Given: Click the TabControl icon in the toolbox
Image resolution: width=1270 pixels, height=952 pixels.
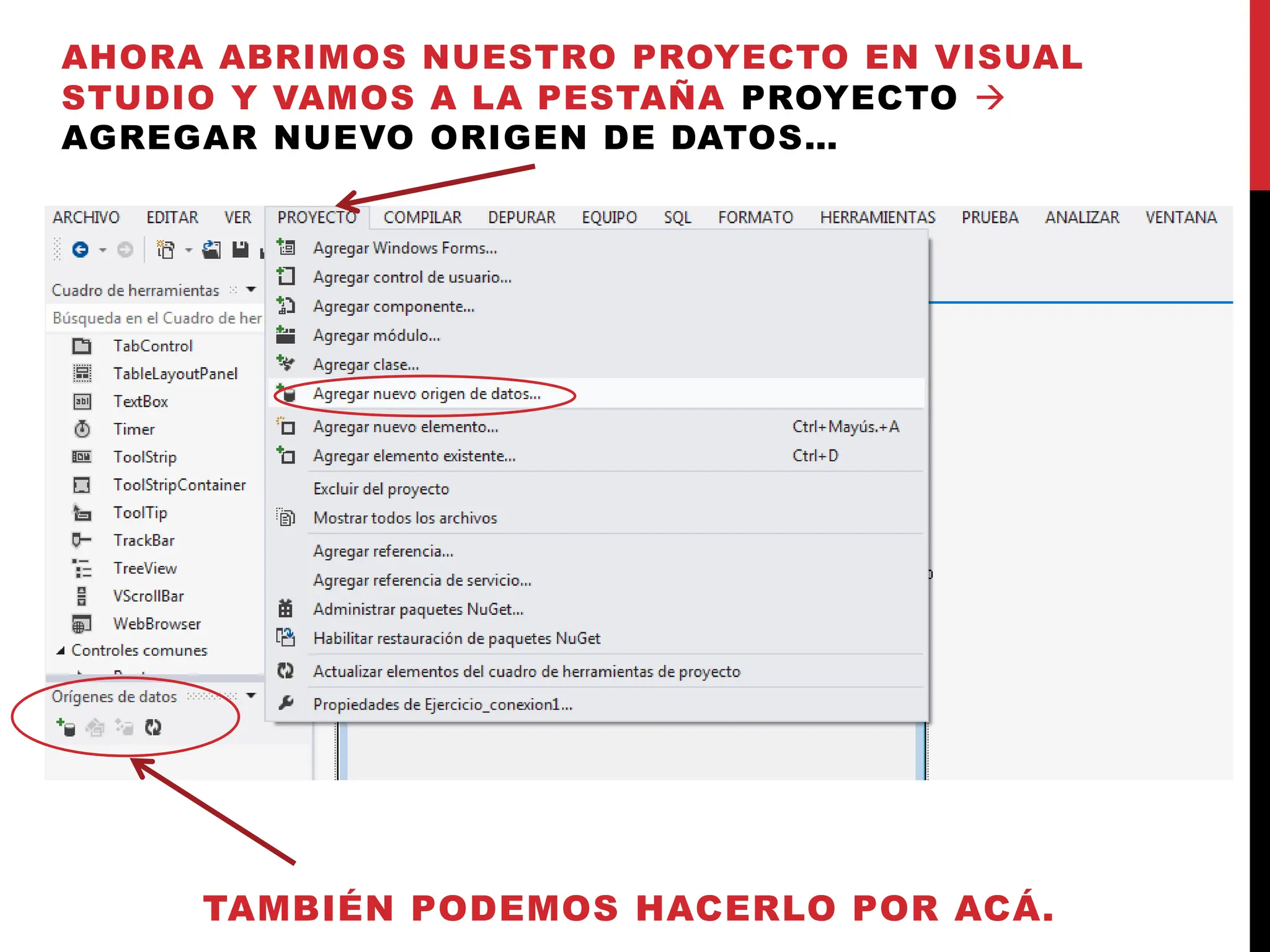Looking at the screenshot, I should coord(82,346).
